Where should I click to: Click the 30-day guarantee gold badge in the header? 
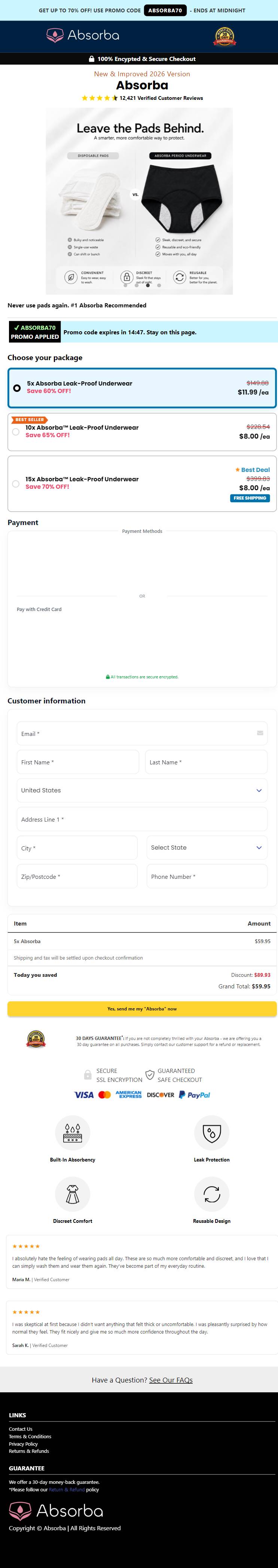(224, 37)
